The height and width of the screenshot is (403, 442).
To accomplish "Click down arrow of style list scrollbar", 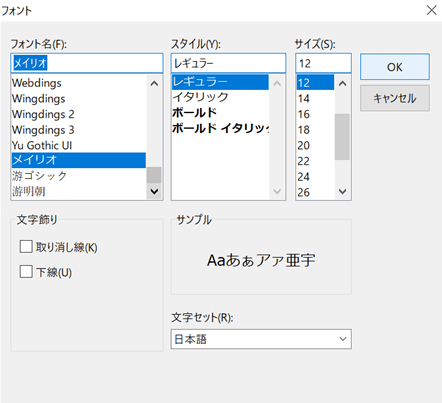I will click(x=277, y=191).
